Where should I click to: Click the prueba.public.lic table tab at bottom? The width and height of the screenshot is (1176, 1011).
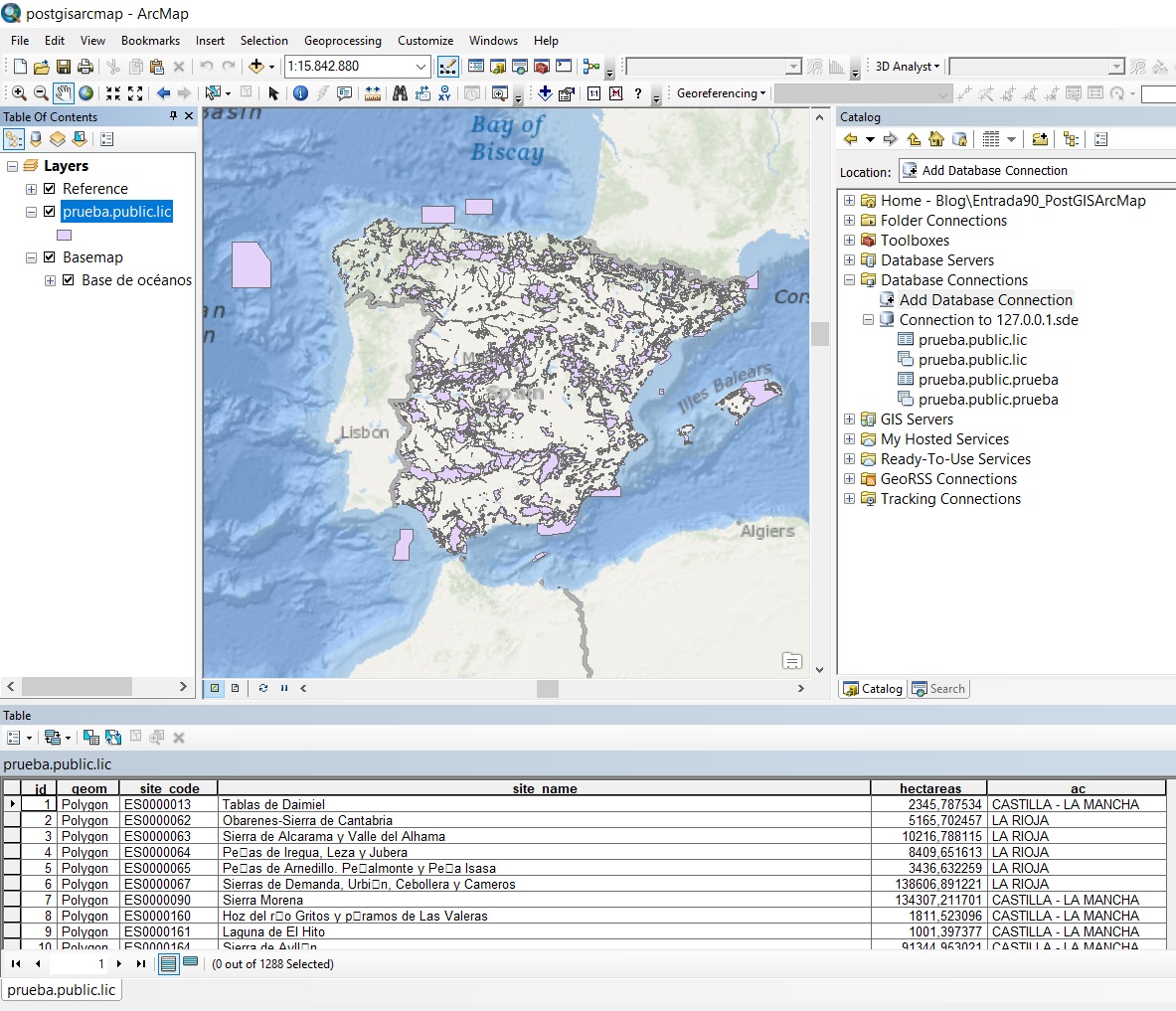click(x=62, y=990)
